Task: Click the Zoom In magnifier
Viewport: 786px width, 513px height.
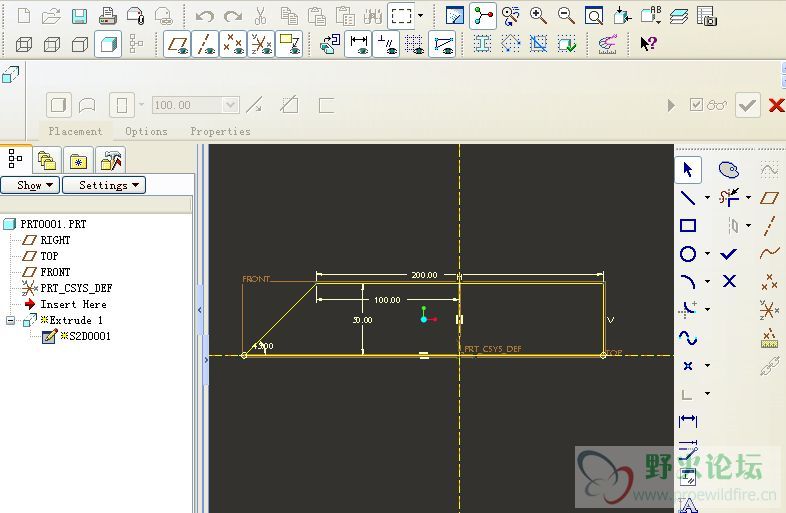Action: 538,16
